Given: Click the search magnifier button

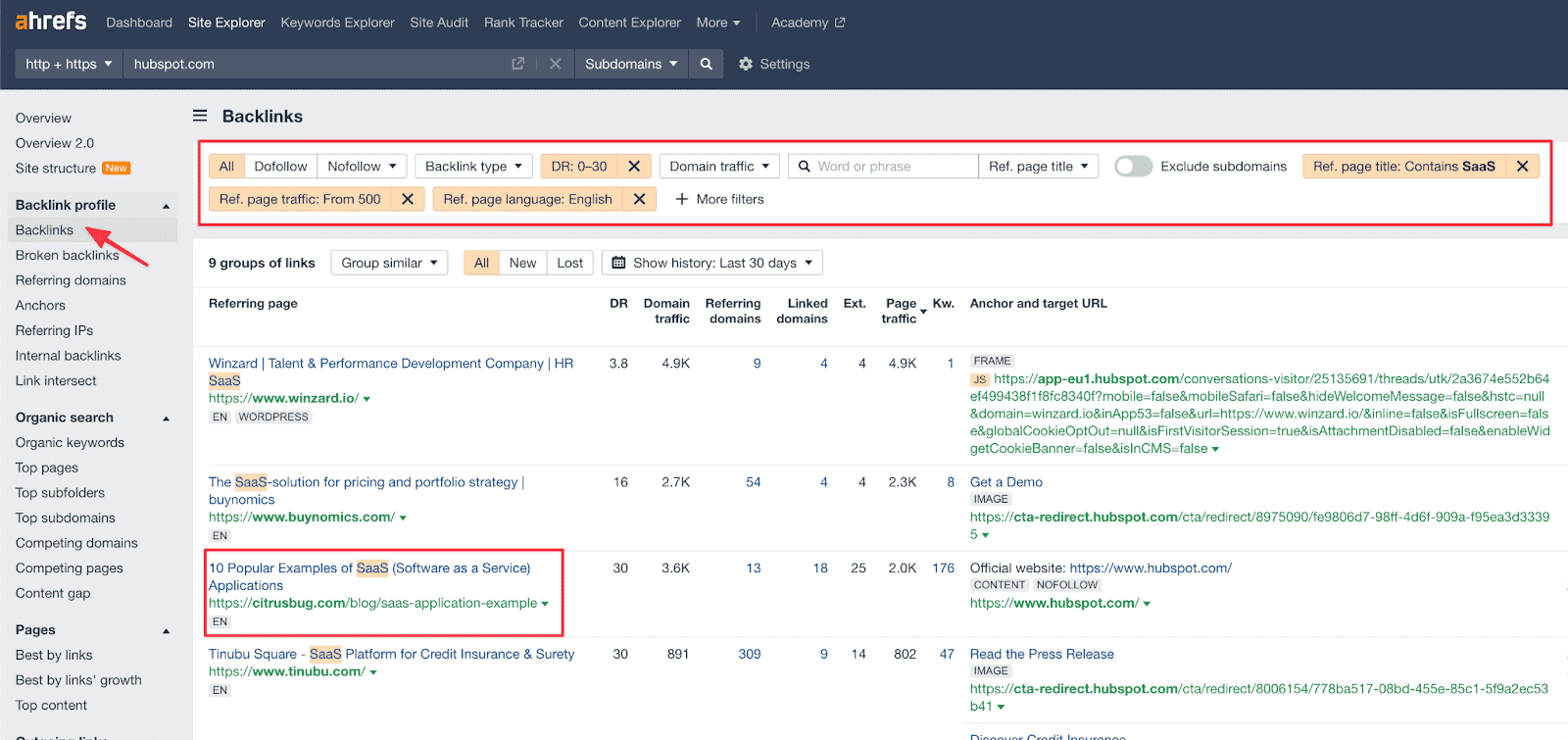Looking at the screenshot, I should coord(706,64).
